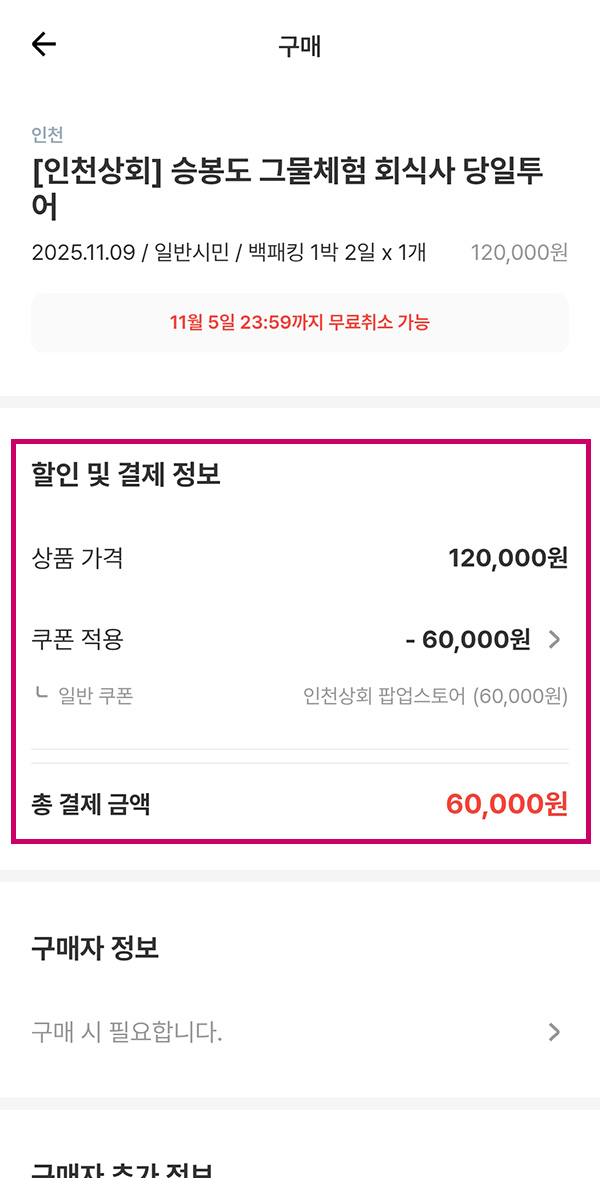Click the grey 120,000원 item price
This screenshot has height=1178, width=600.
pyautogui.click(x=519, y=252)
